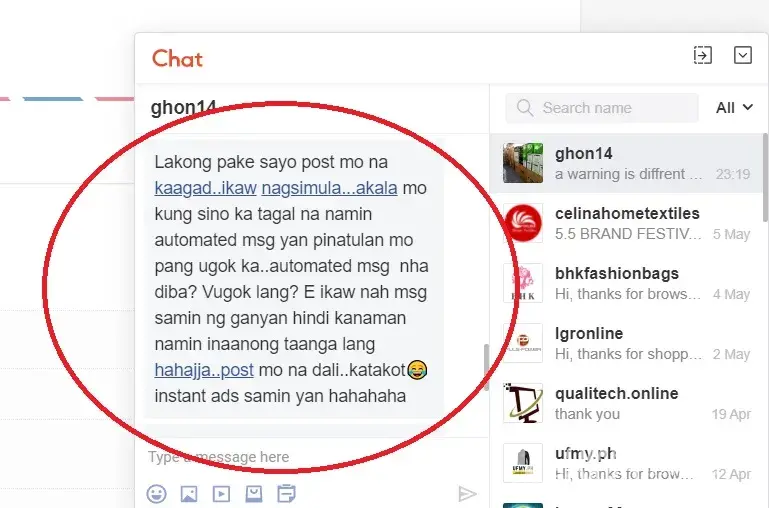Attach a video to the message

click(221, 493)
